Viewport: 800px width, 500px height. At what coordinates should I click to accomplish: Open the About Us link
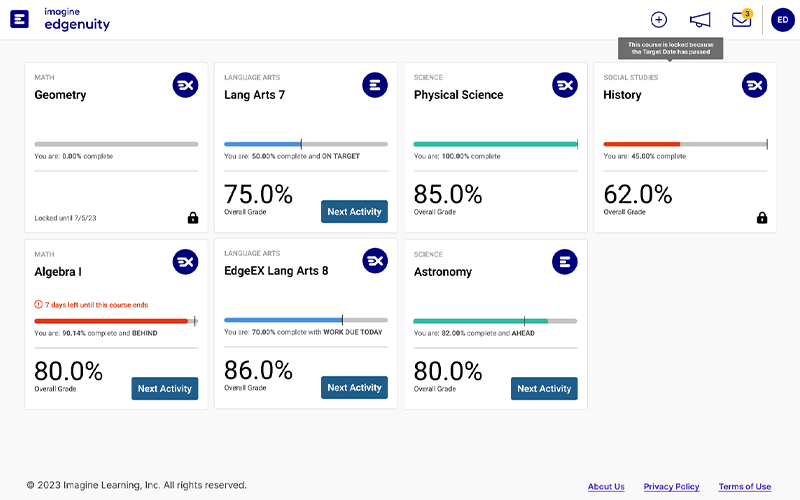coord(606,487)
